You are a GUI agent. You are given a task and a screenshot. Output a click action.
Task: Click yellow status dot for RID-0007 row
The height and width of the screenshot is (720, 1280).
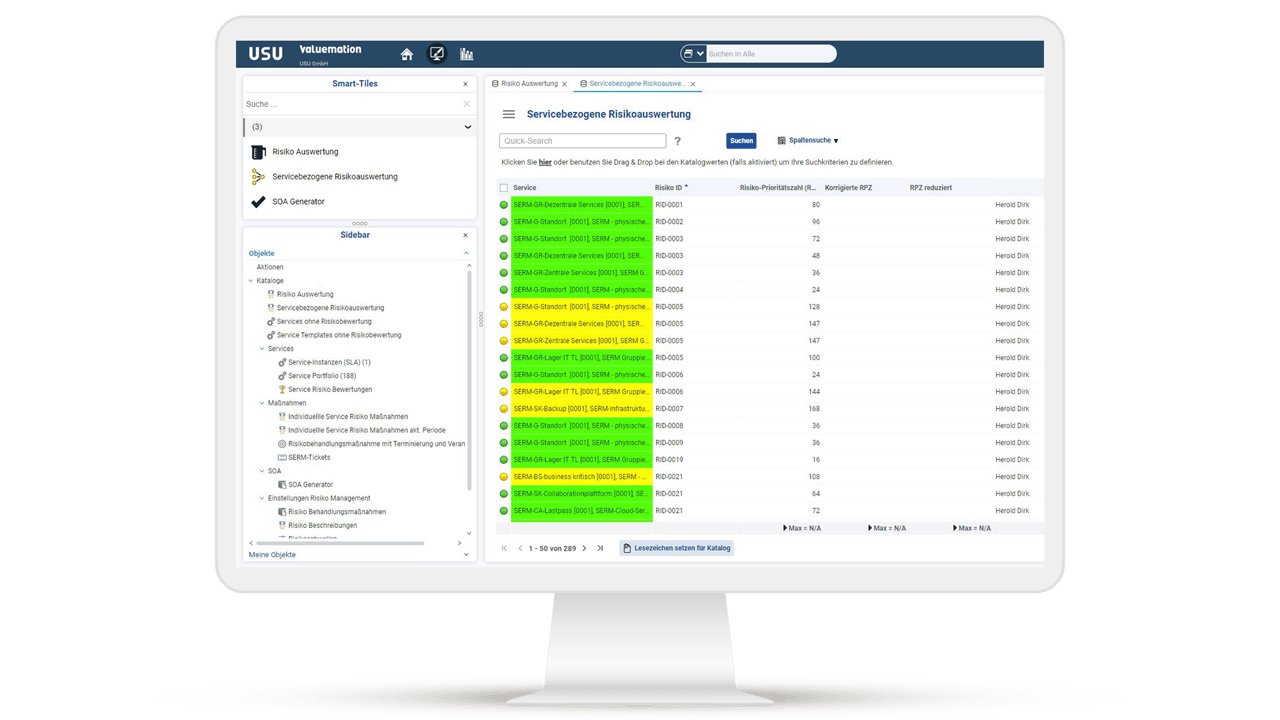pos(504,409)
